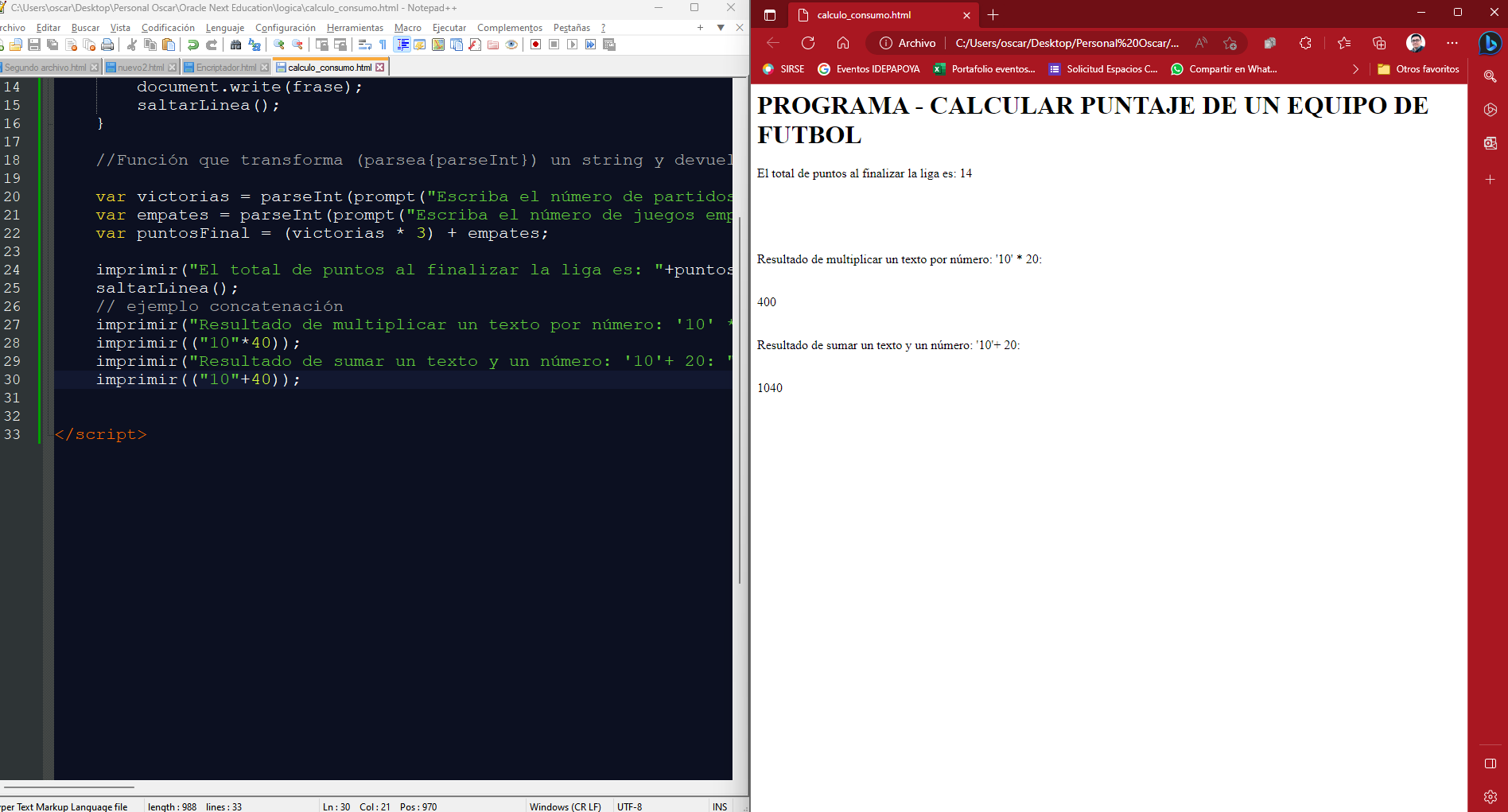Toggle the Indent Guide toolbar button

tap(402, 45)
